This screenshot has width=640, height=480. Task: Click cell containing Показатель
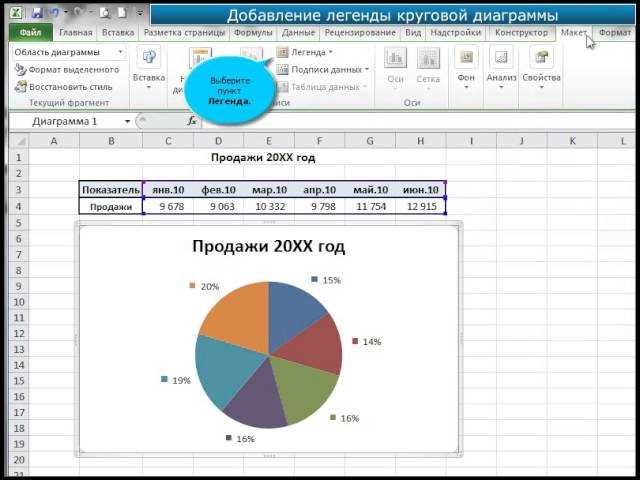[x=111, y=190]
